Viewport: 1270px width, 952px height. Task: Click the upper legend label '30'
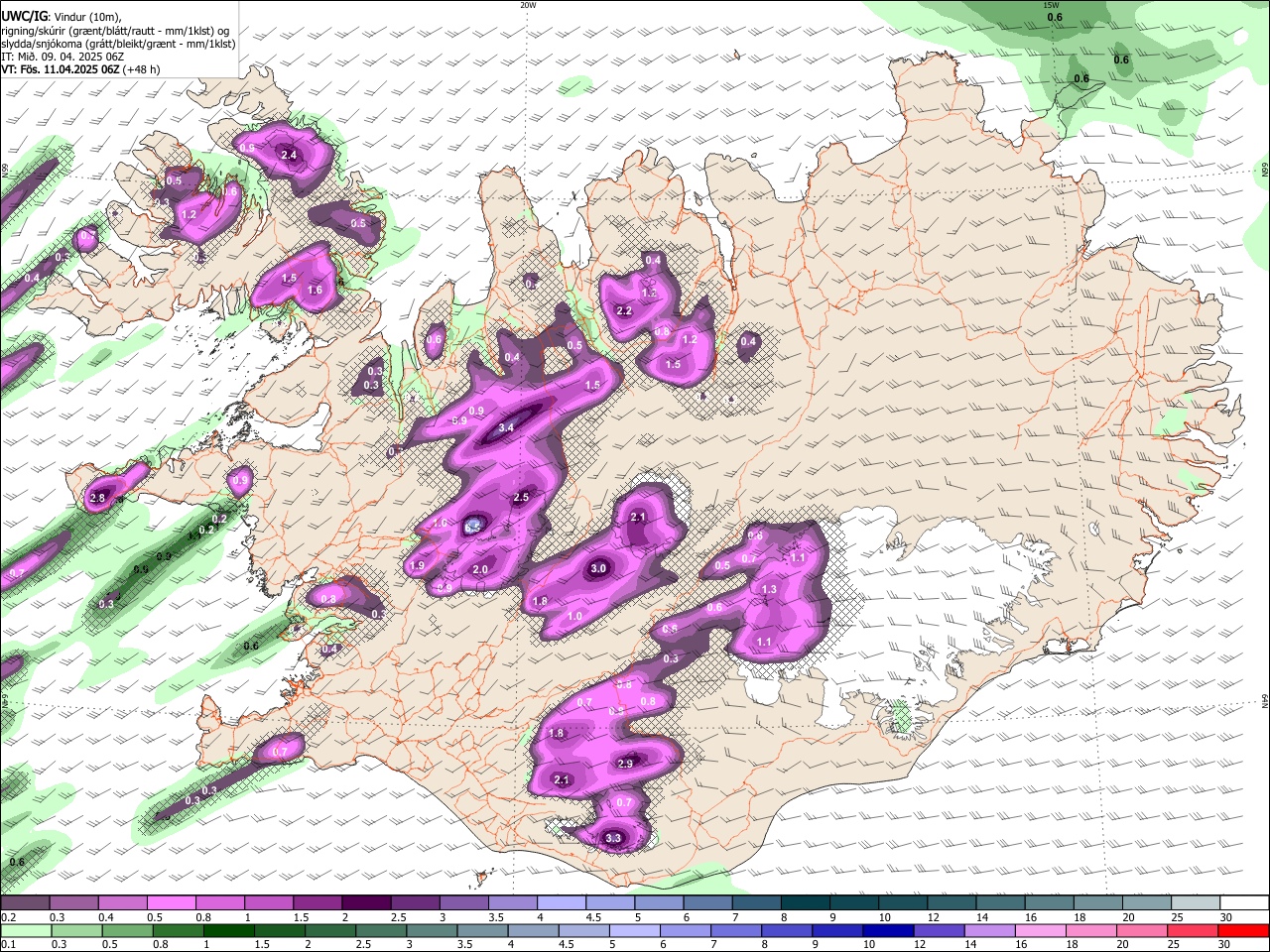[1225, 917]
